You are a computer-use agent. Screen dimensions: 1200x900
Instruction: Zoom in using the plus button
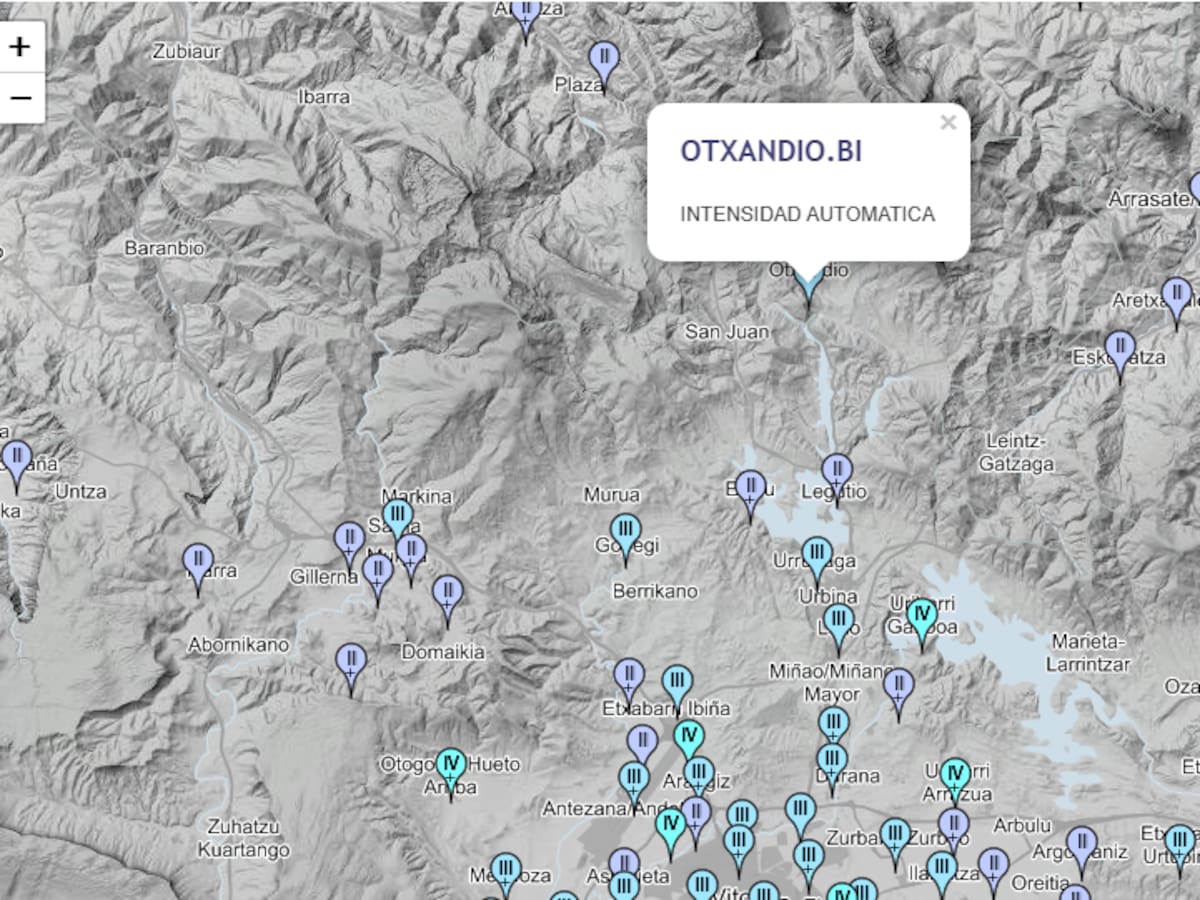(20, 47)
